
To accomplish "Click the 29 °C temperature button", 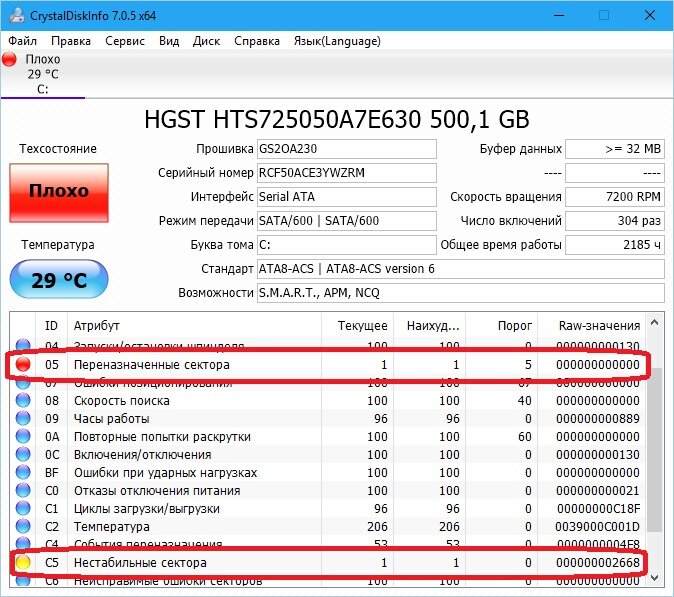I will coord(59,279).
